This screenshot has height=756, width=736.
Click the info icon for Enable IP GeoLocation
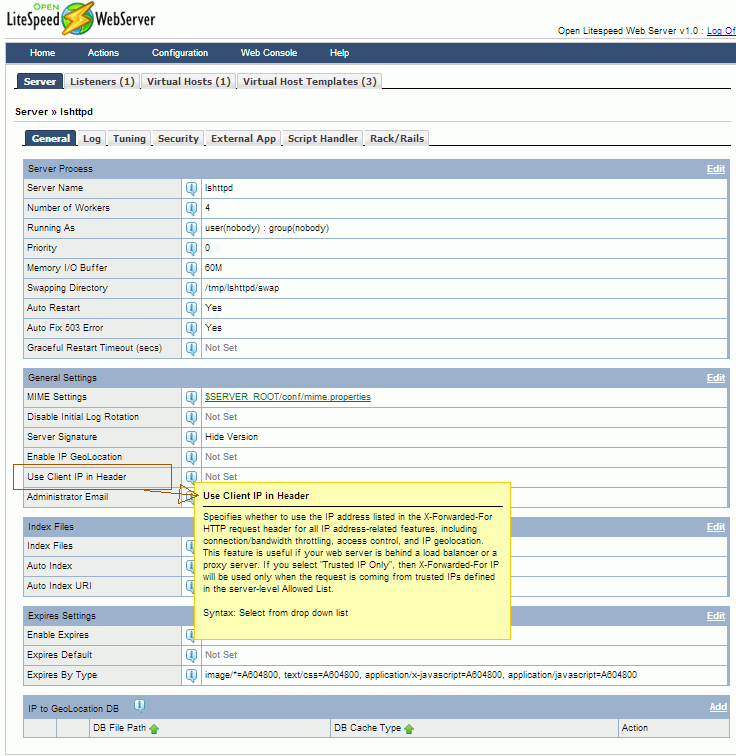(191, 457)
